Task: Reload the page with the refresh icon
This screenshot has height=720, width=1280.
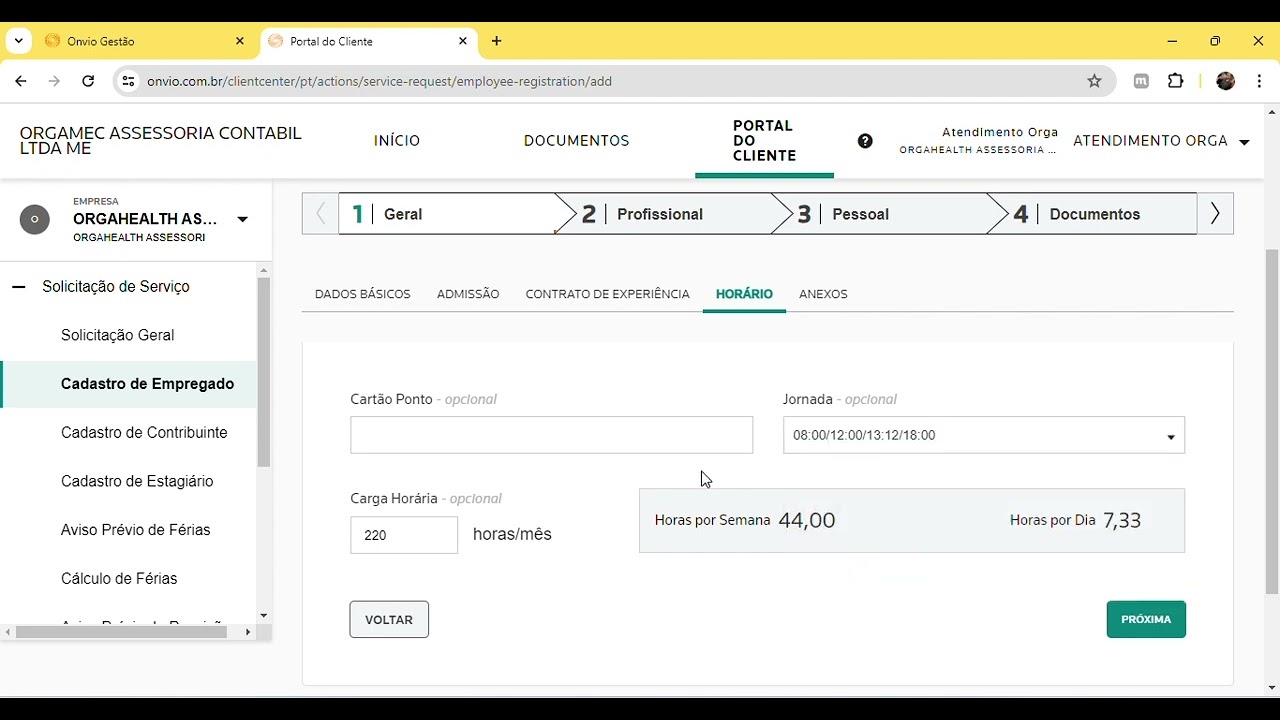Action: coord(88,81)
